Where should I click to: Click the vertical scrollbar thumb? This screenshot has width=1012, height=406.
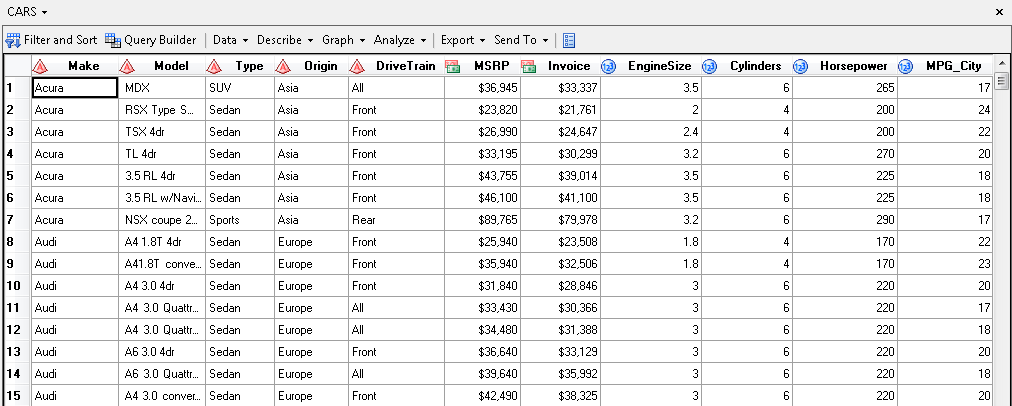click(x=1002, y=81)
